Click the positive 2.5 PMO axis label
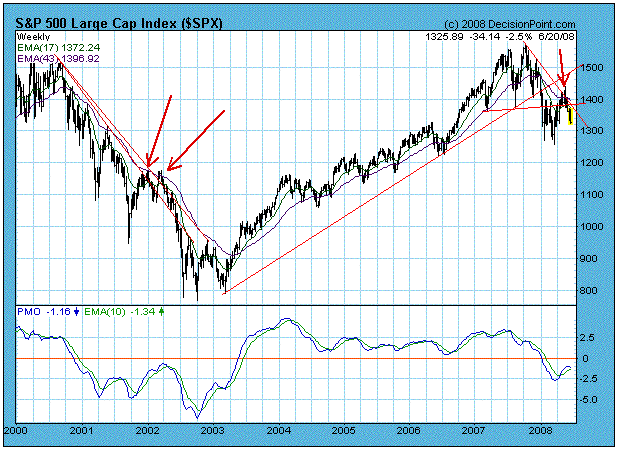The height and width of the screenshot is (450, 618). (x=587, y=338)
